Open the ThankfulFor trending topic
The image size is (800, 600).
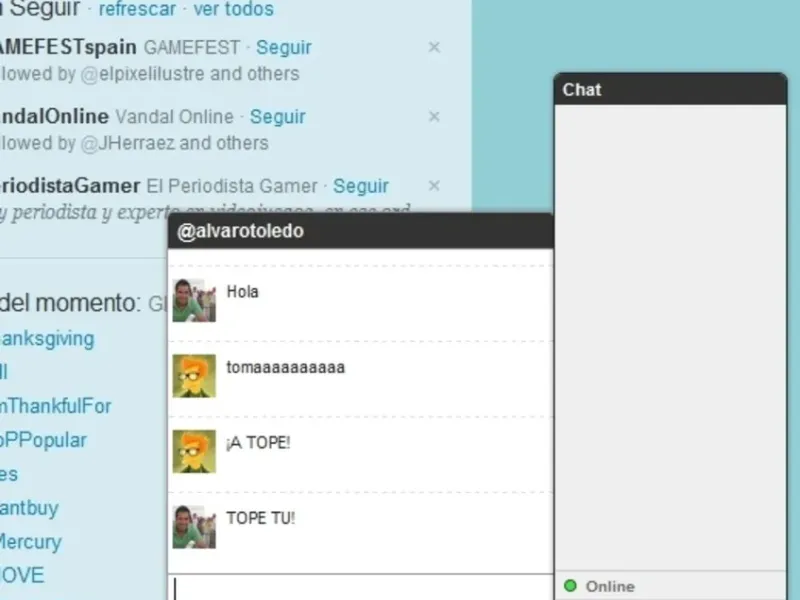[x=55, y=406]
